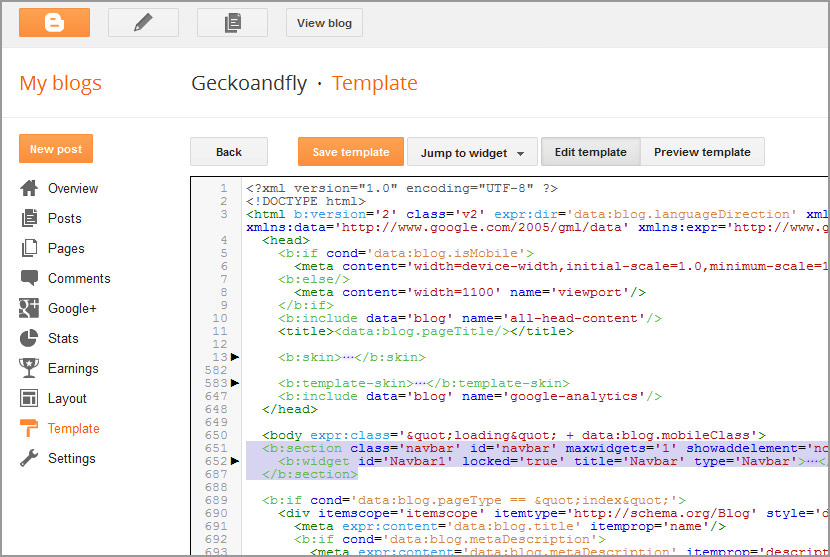This screenshot has width=830, height=557.
Task: Click the meta data:blog.title line 691
Action: click(510, 526)
